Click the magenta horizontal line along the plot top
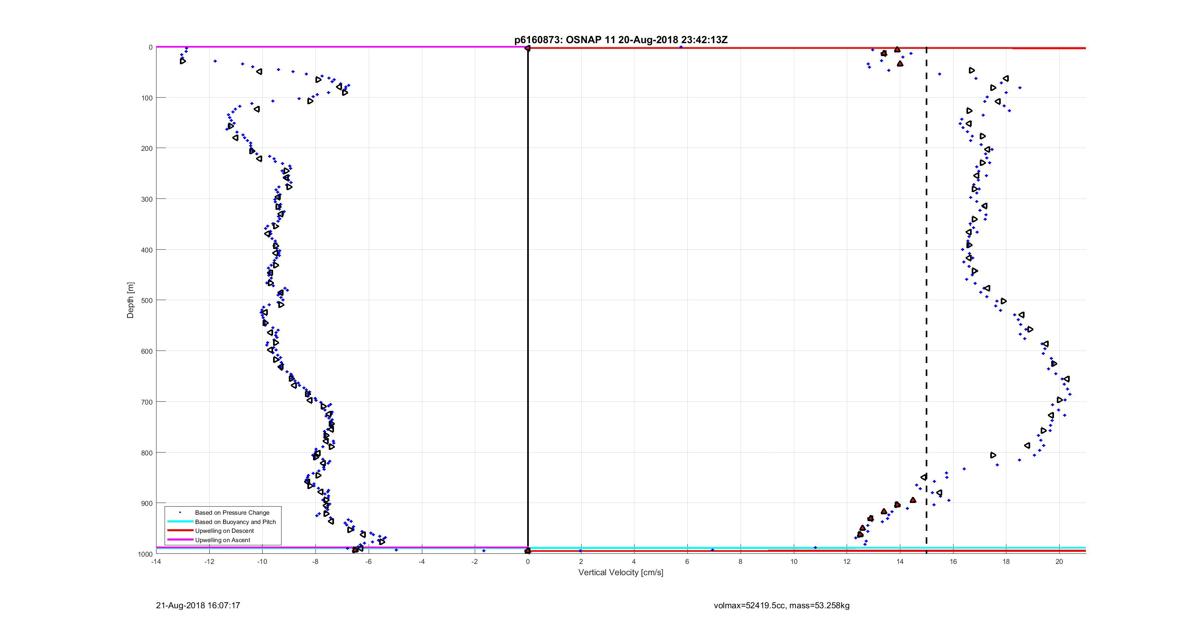The width and height of the screenshot is (1200, 622). (341, 47)
